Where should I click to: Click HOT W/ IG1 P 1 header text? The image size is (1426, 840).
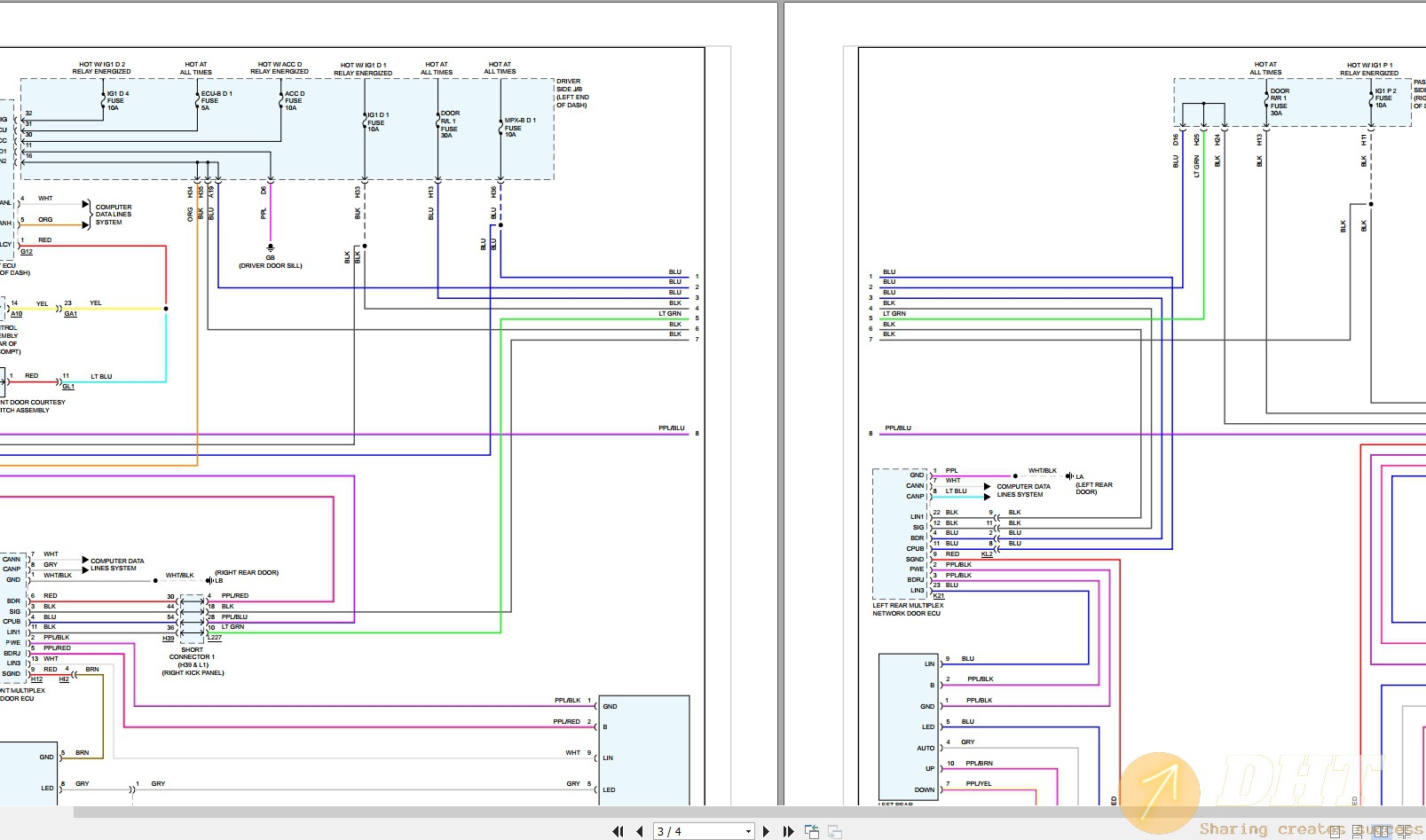pyautogui.click(x=1369, y=69)
